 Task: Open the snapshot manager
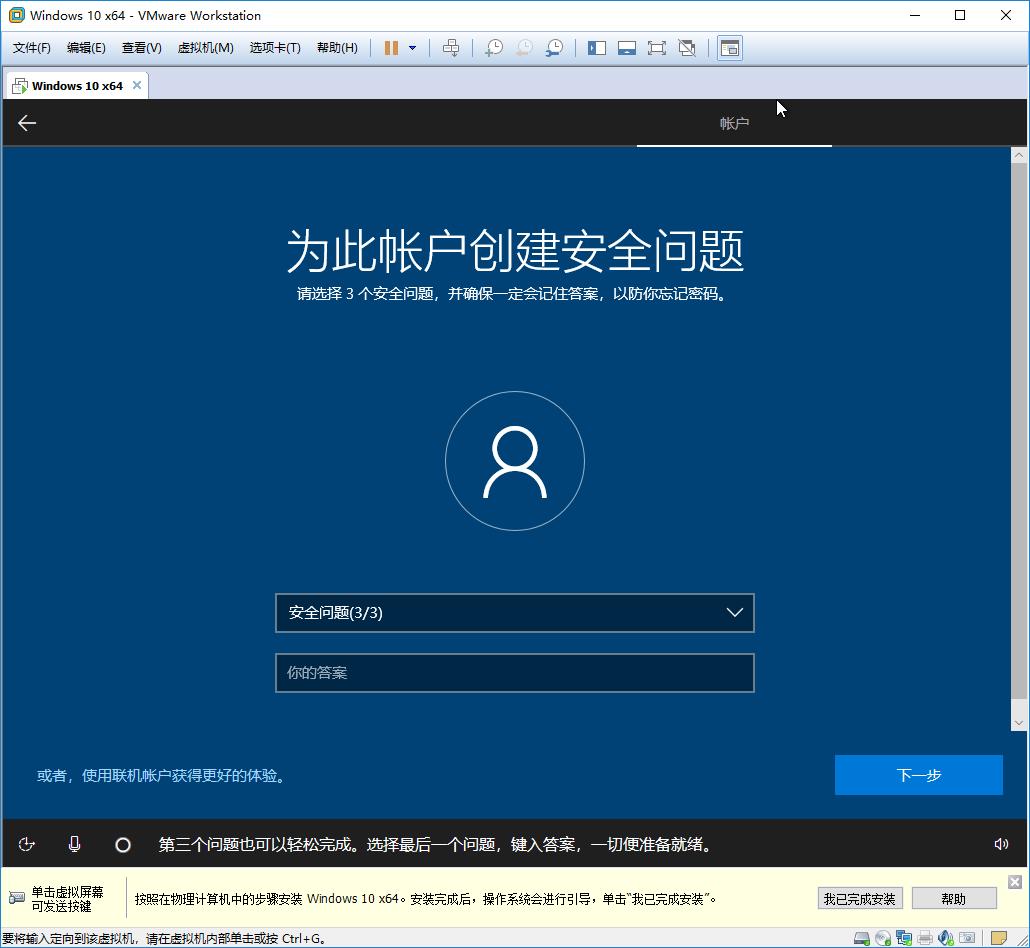pyautogui.click(x=554, y=47)
